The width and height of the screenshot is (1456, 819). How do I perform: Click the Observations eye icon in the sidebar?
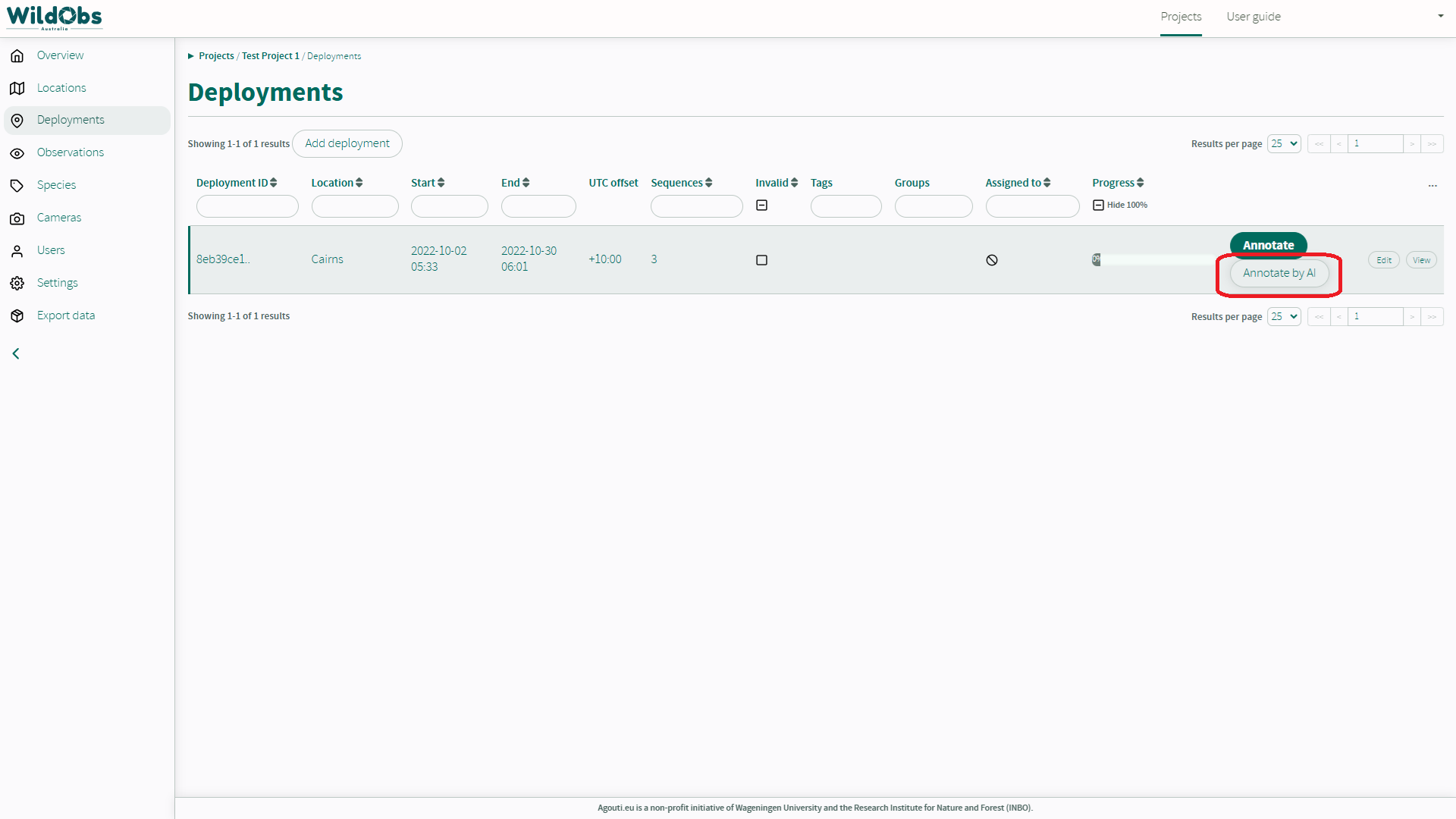17,153
